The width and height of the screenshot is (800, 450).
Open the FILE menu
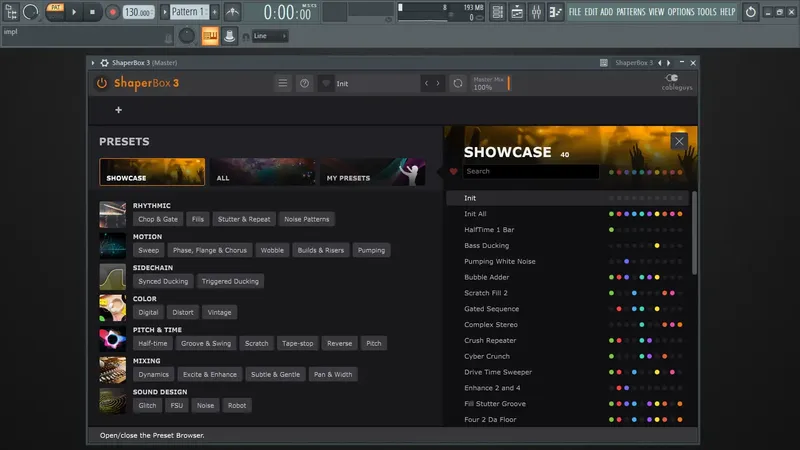click(x=575, y=12)
